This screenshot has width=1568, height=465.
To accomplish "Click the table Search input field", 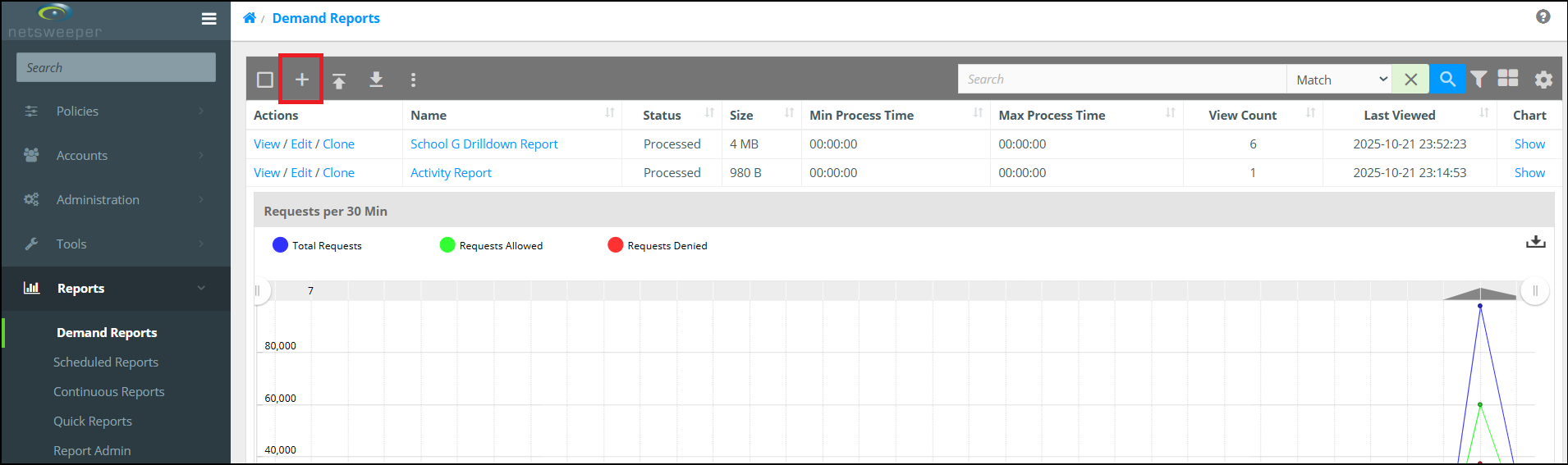I will coord(1122,79).
